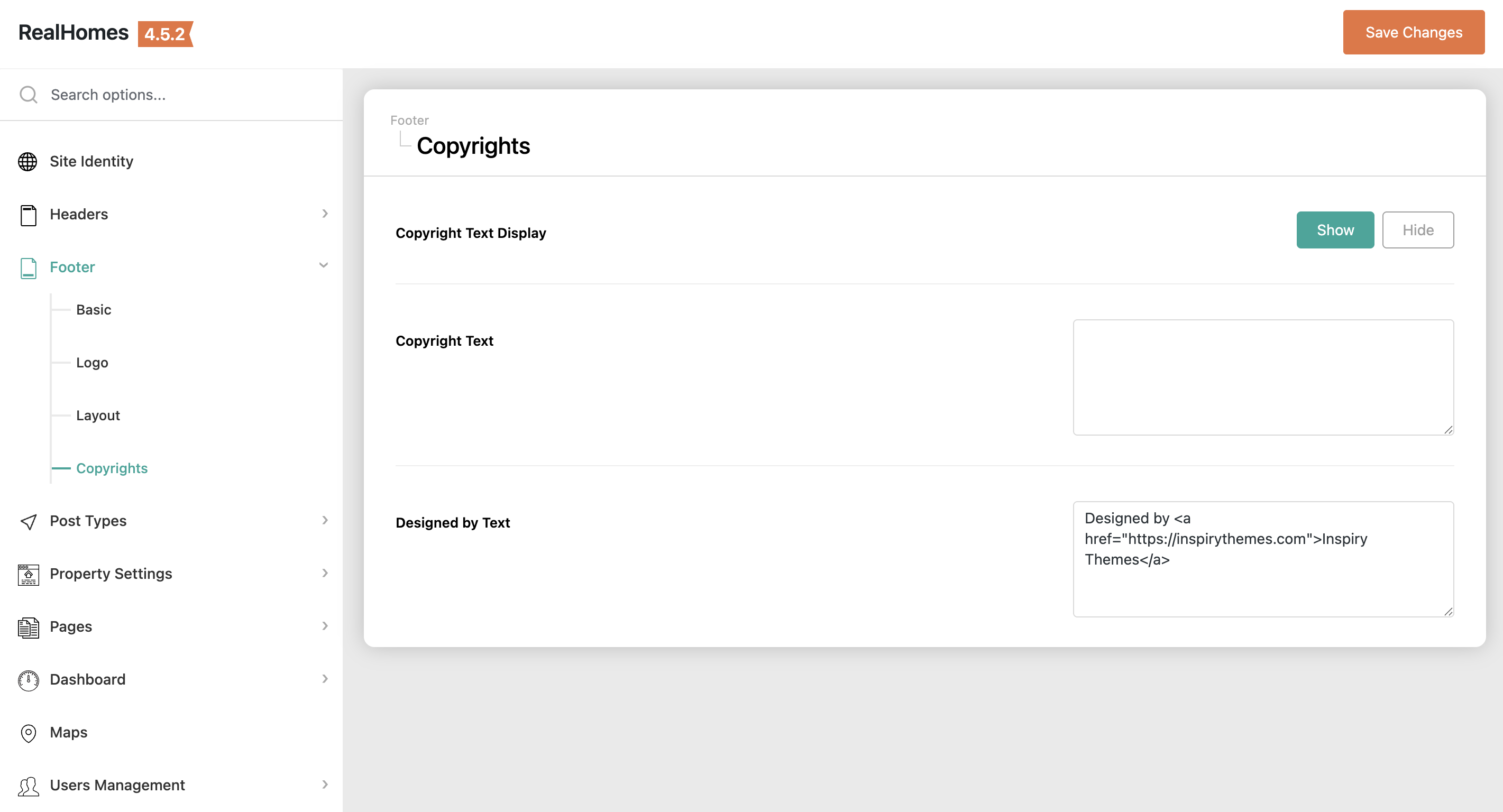The image size is (1503, 812).
Task: Expand the Dashboard submenu arrow
Action: [325, 678]
